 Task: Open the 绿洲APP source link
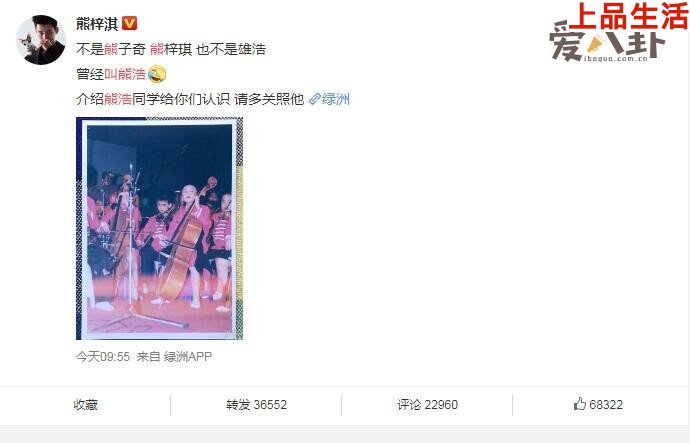pos(187,356)
